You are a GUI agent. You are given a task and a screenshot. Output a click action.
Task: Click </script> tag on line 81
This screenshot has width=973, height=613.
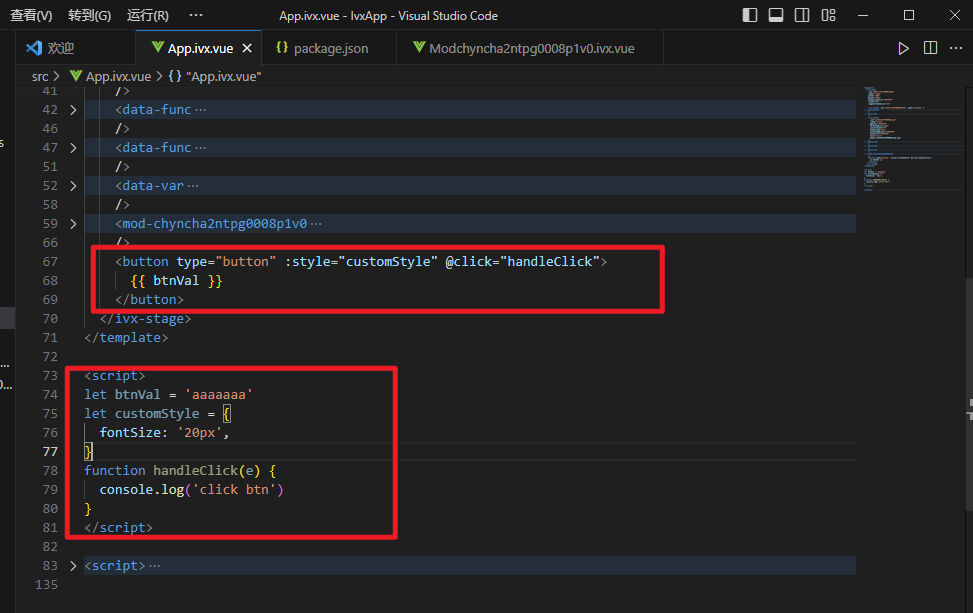pos(119,527)
